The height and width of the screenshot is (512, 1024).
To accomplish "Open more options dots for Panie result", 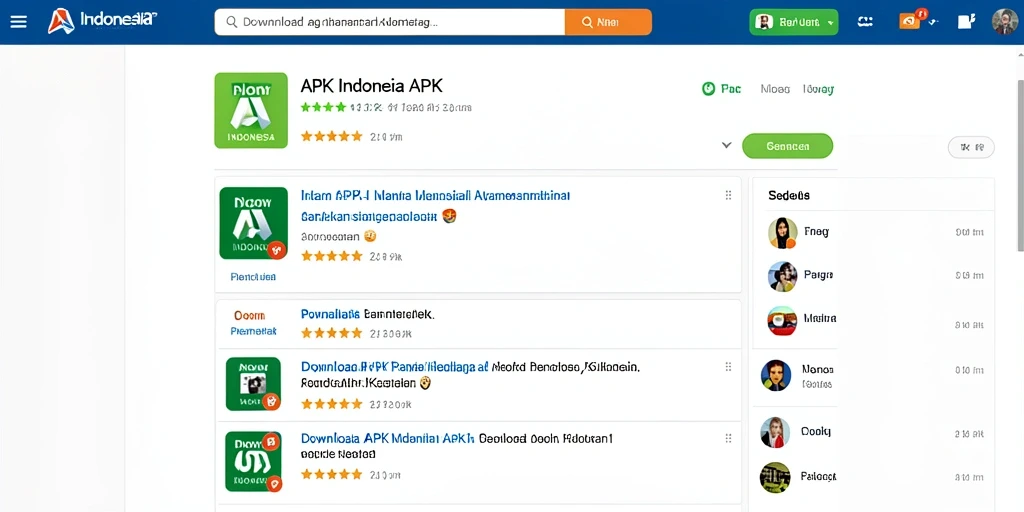I will [x=728, y=367].
